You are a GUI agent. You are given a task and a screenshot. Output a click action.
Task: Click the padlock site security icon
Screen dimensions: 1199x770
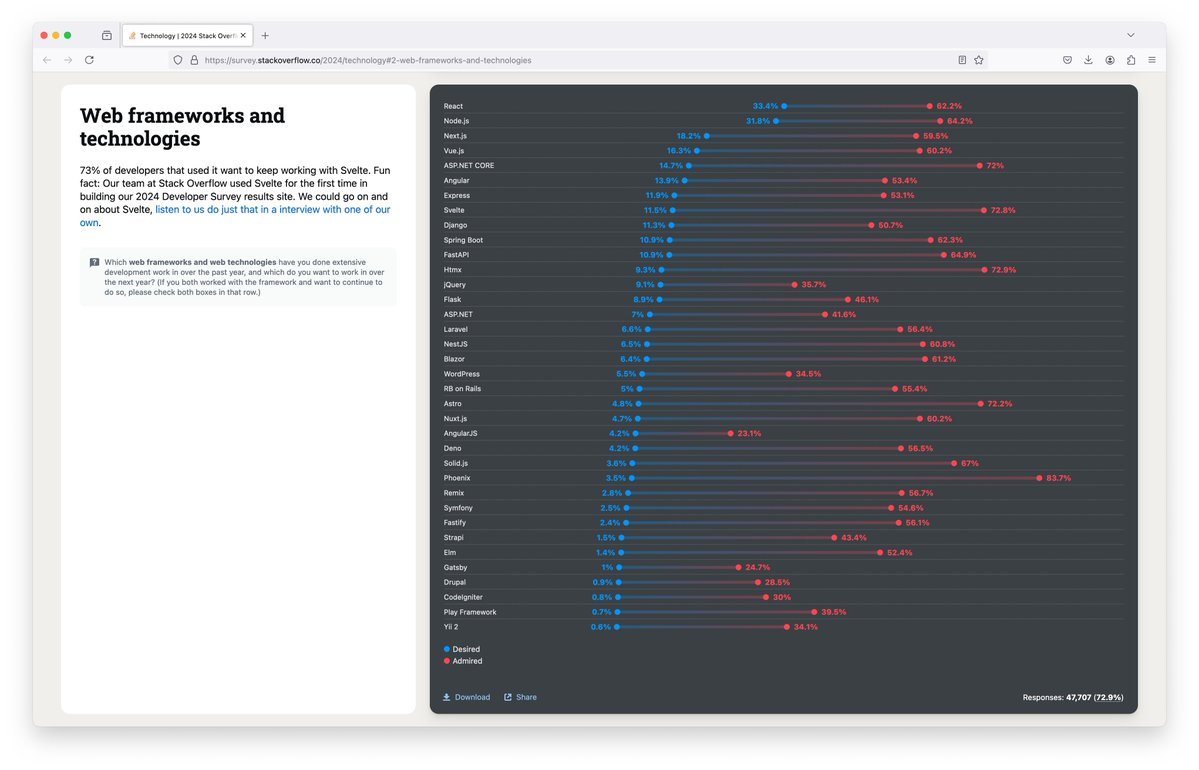pyautogui.click(x=194, y=60)
